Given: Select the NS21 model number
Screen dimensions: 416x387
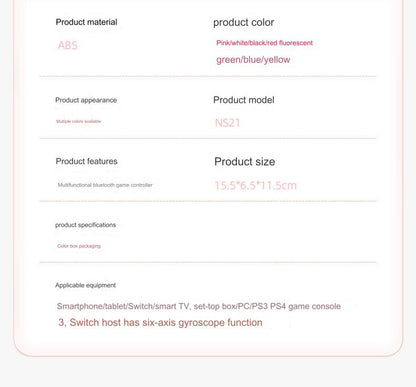Looking at the screenshot, I should 227,123.
